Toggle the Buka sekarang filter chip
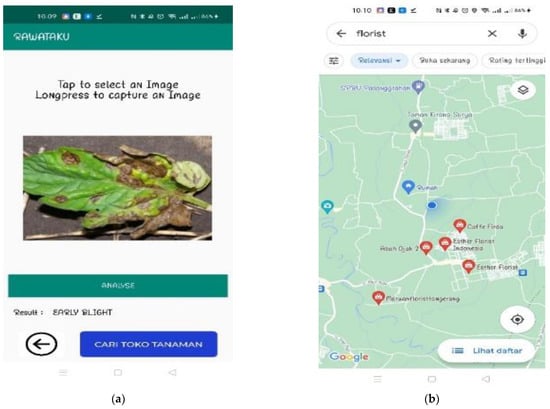The height and width of the screenshot is (409, 550). [x=444, y=61]
